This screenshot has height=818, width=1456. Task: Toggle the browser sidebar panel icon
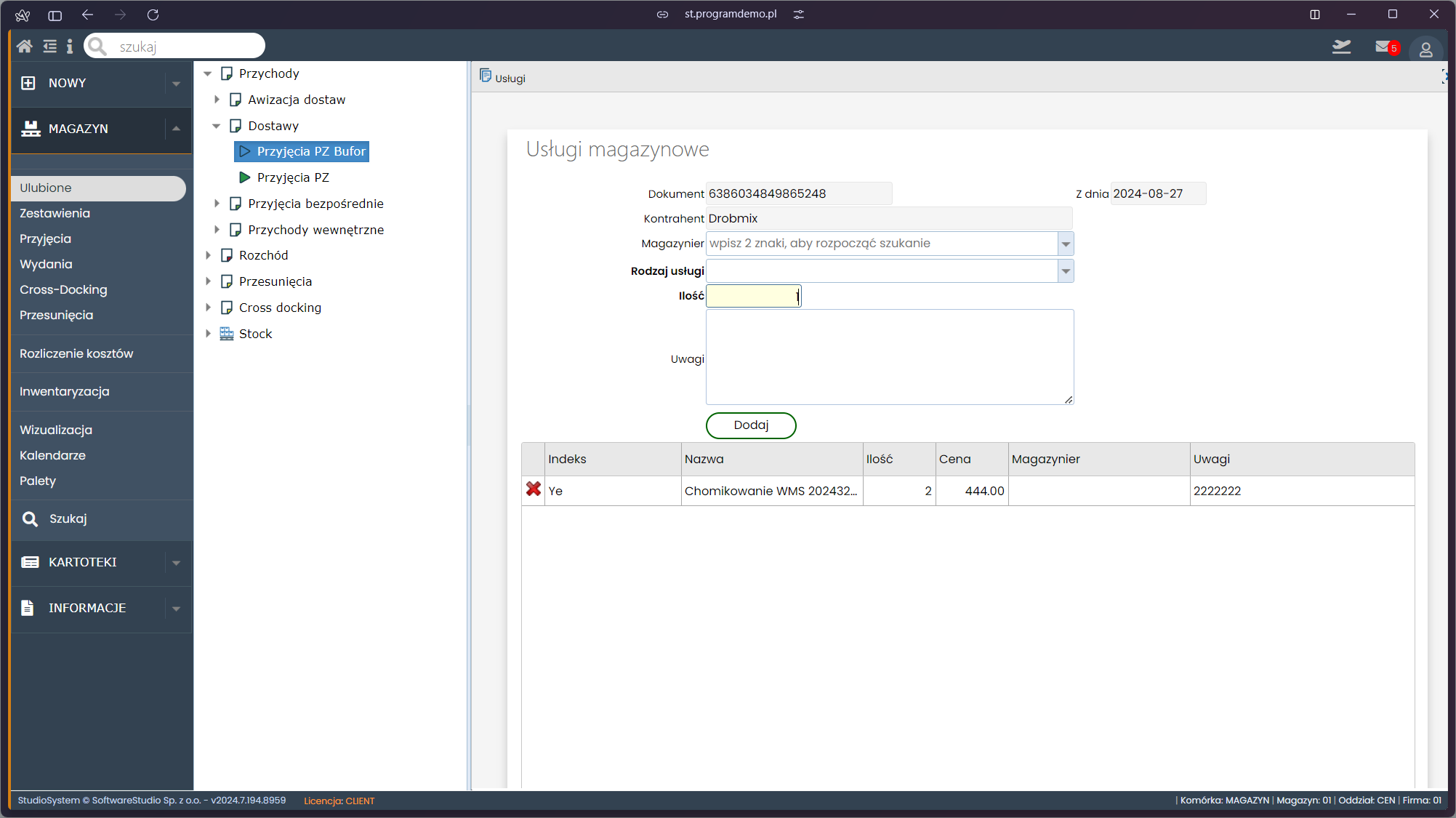point(55,15)
